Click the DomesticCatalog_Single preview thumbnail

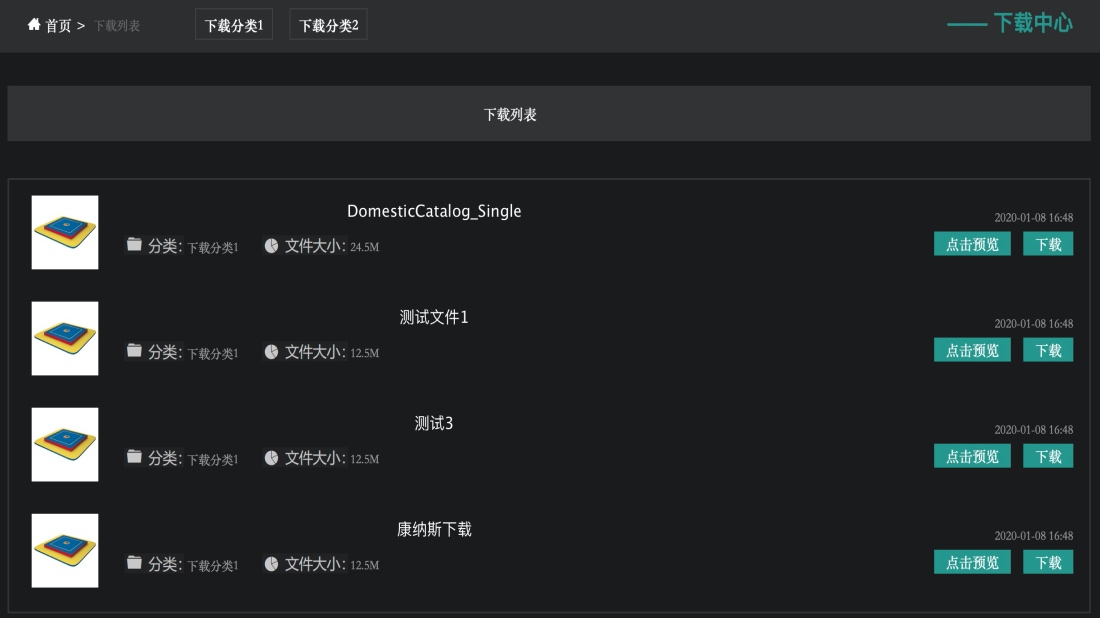pyautogui.click(x=65, y=233)
